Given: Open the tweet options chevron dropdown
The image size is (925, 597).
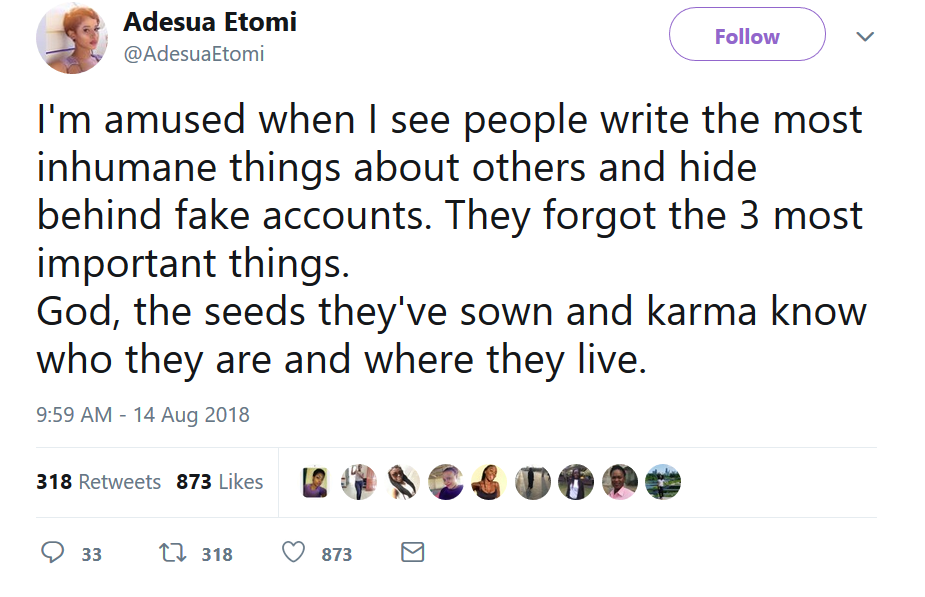Looking at the screenshot, I should [x=866, y=37].
